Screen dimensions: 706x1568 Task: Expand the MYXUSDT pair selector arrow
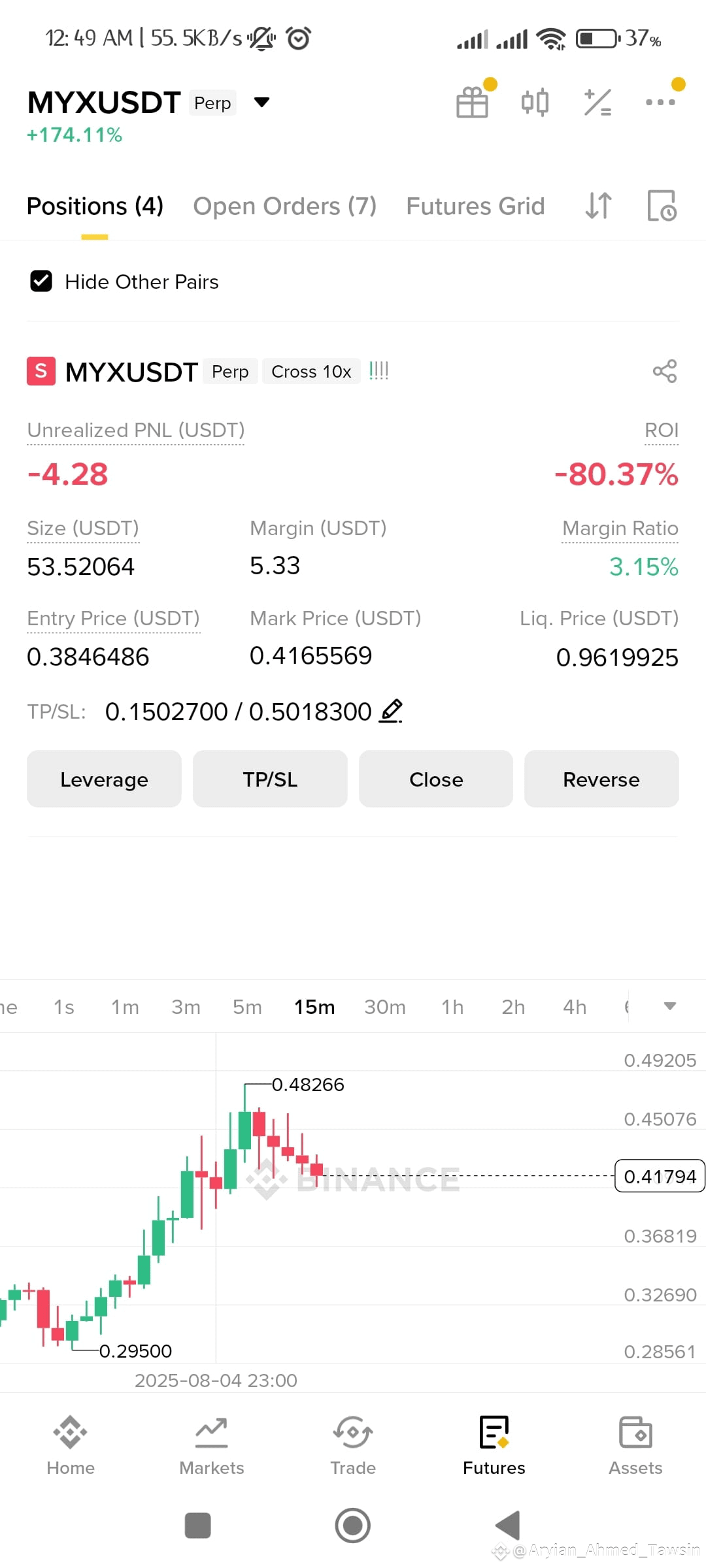tap(261, 103)
